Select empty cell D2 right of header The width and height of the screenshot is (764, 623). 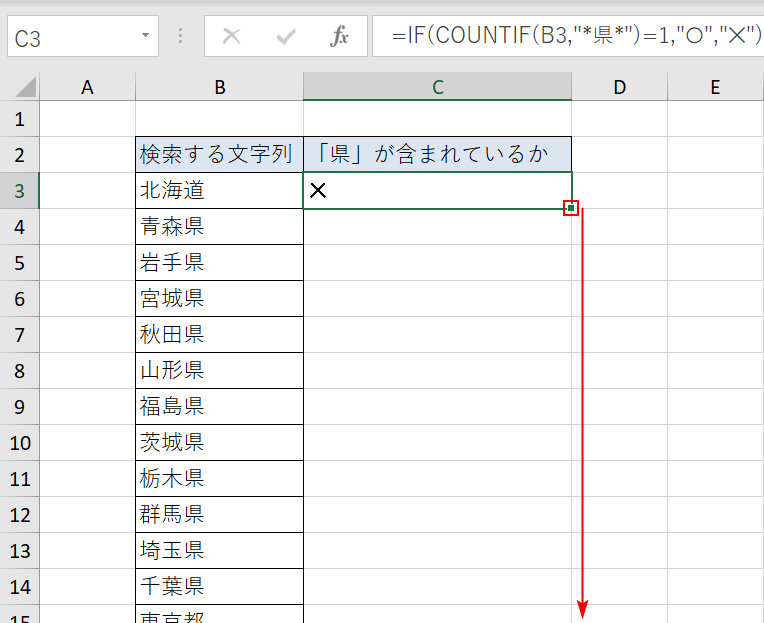click(x=619, y=155)
